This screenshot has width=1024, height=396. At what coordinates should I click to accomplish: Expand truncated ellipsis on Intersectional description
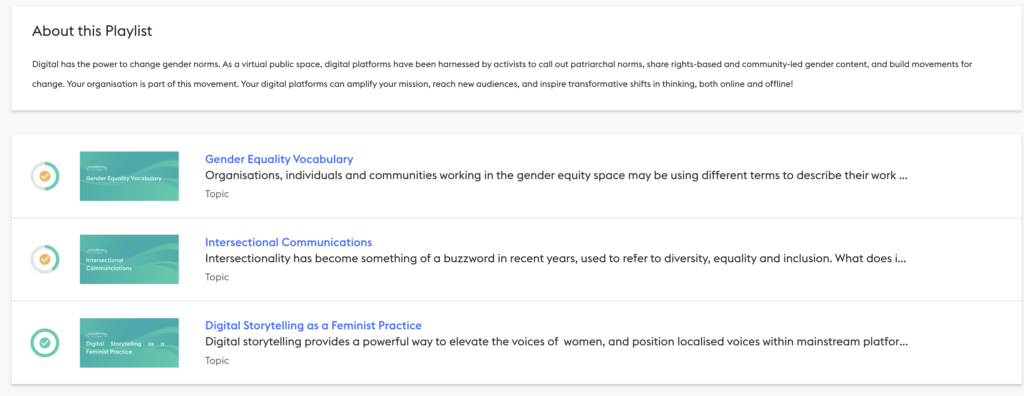click(x=903, y=261)
